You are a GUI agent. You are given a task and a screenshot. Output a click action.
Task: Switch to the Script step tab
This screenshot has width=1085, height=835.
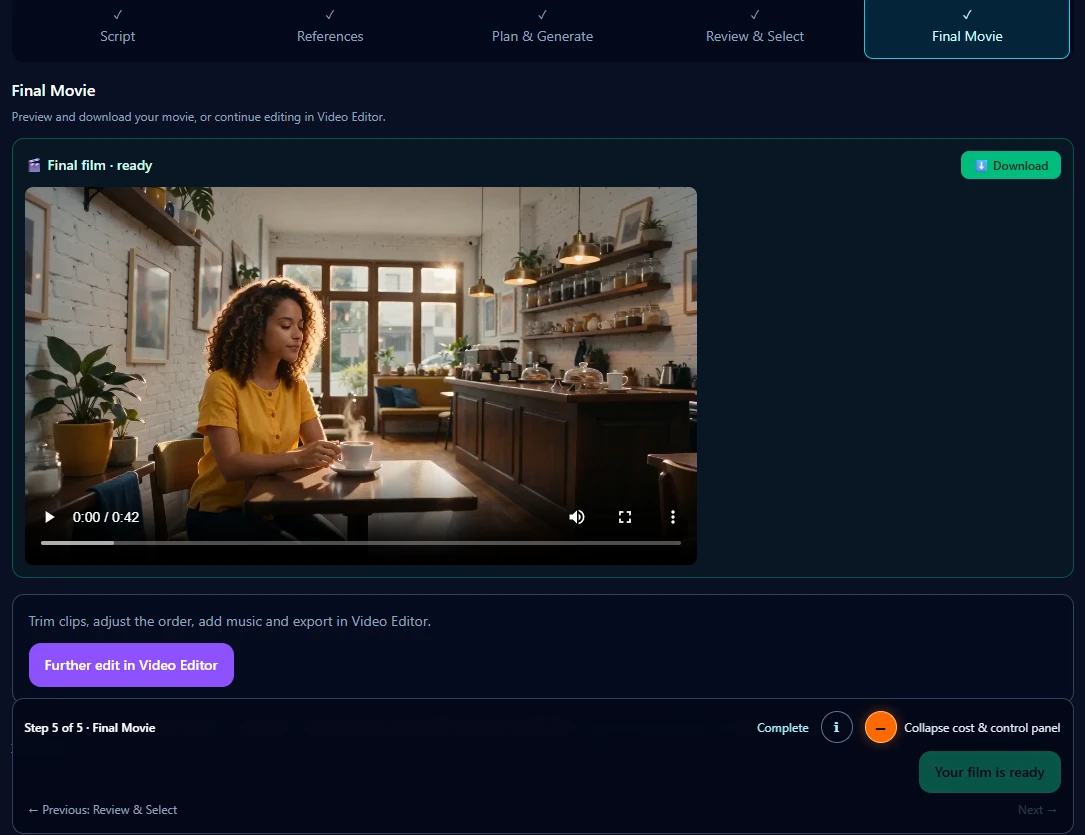pyautogui.click(x=118, y=28)
